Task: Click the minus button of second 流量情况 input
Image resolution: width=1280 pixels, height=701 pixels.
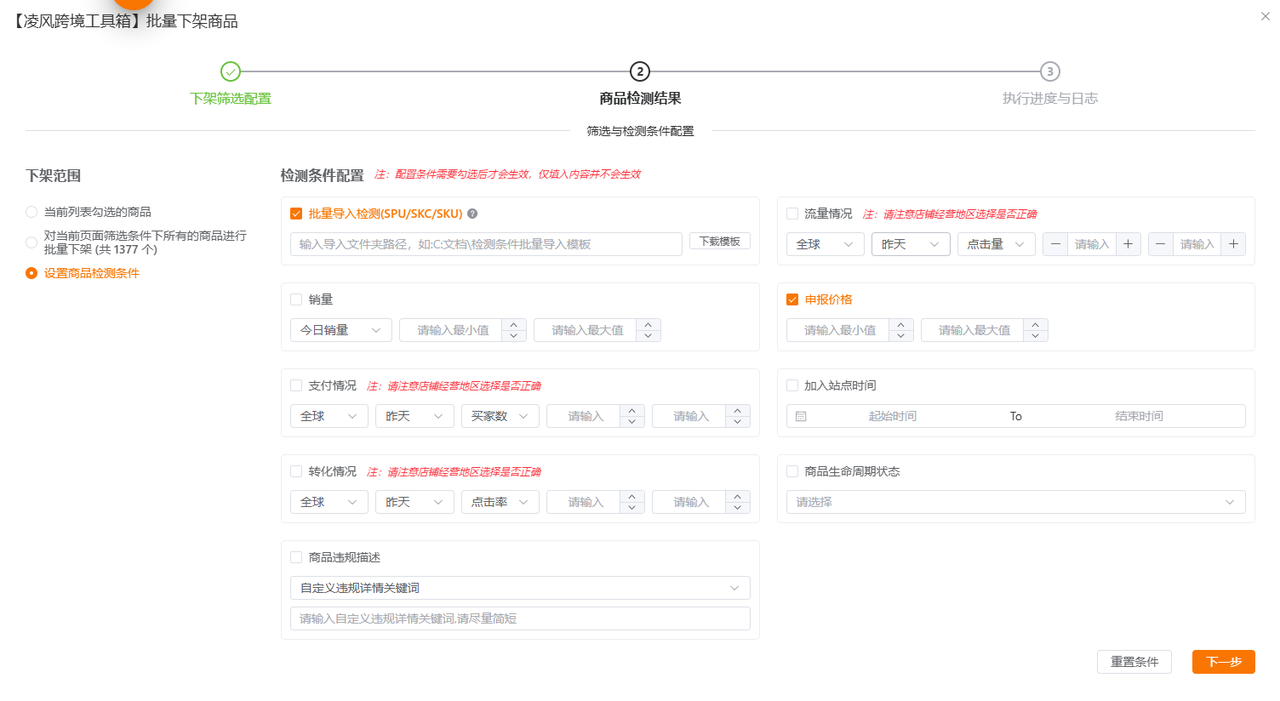Action: (x=1160, y=244)
